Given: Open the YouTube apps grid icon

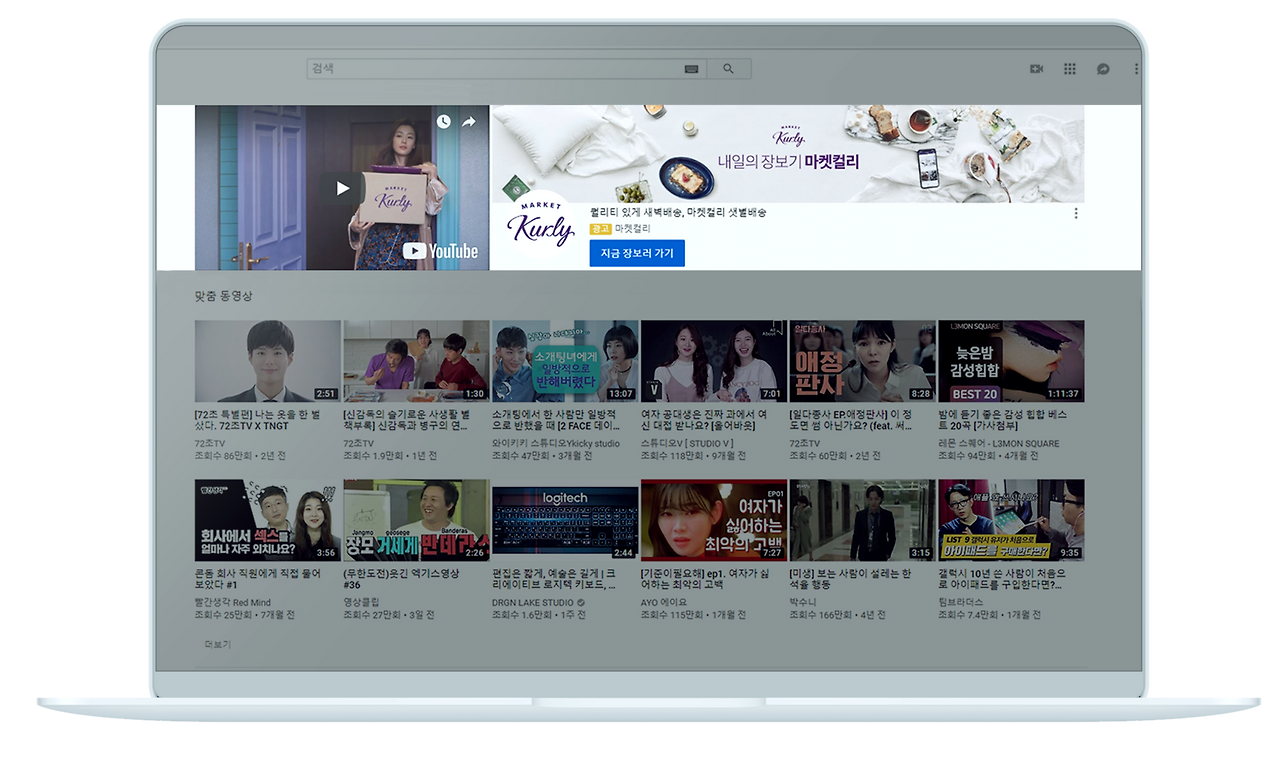Looking at the screenshot, I should pos(1070,69).
